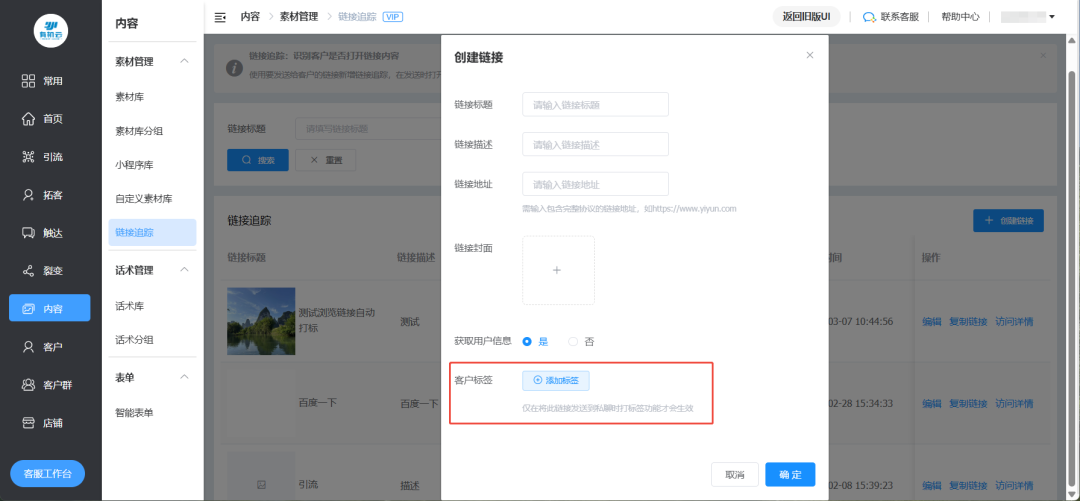Open 首页 home icon in sidebar
This screenshot has height=501, width=1080.
[28, 119]
